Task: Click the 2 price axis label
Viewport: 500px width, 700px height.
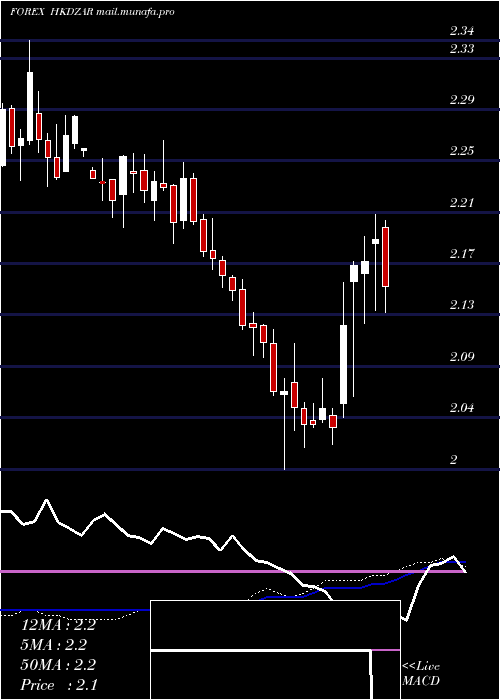Action: pyautogui.click(x=454, y=459)
